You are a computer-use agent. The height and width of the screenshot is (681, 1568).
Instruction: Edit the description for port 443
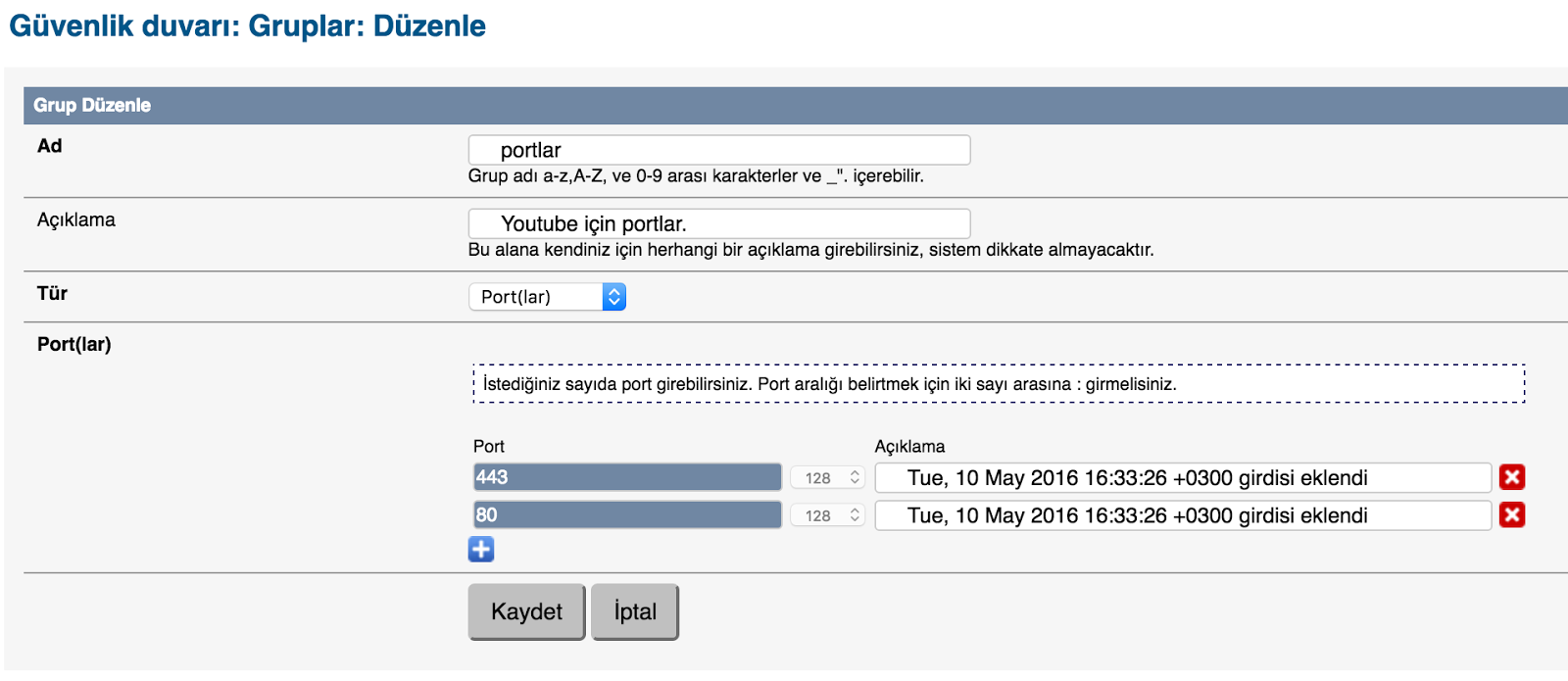point(1183,478)
